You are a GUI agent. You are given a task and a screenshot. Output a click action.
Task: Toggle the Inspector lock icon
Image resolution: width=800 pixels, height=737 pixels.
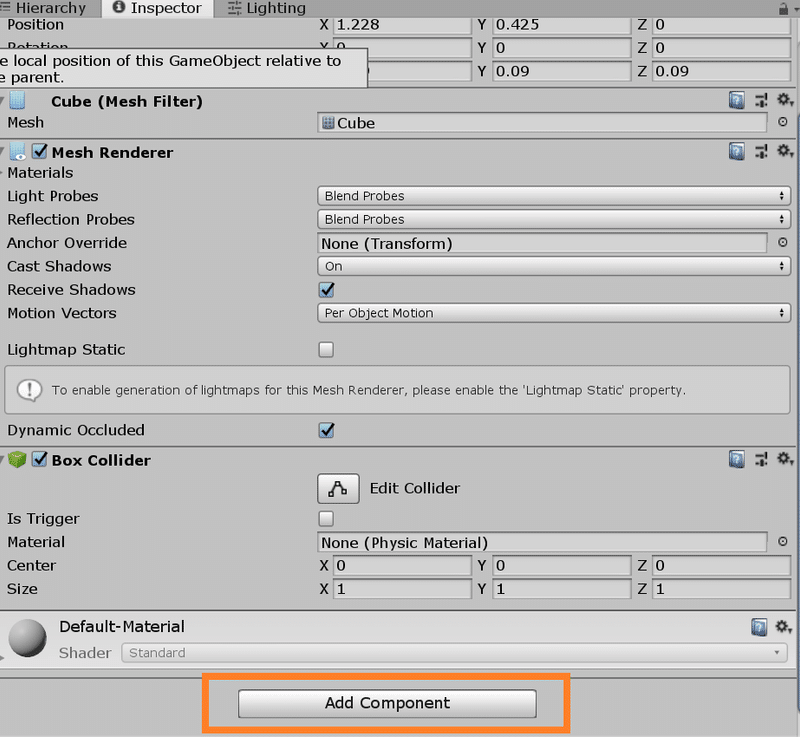coord(783,9)
